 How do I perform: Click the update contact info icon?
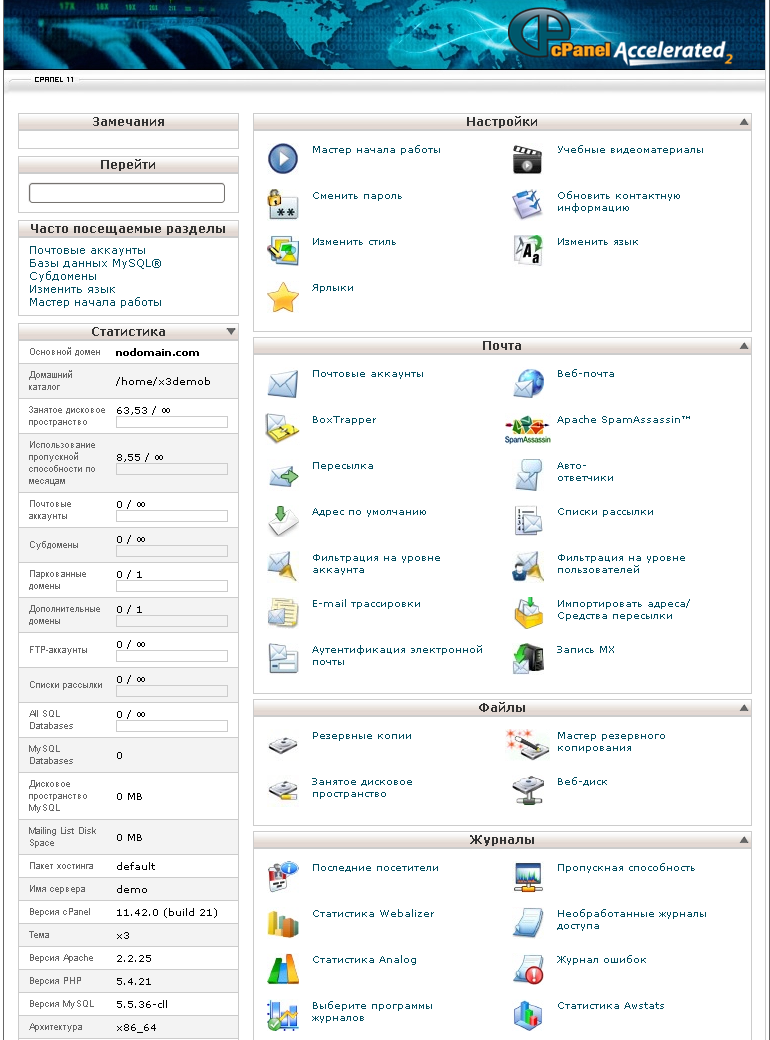[x=528, y=204]
